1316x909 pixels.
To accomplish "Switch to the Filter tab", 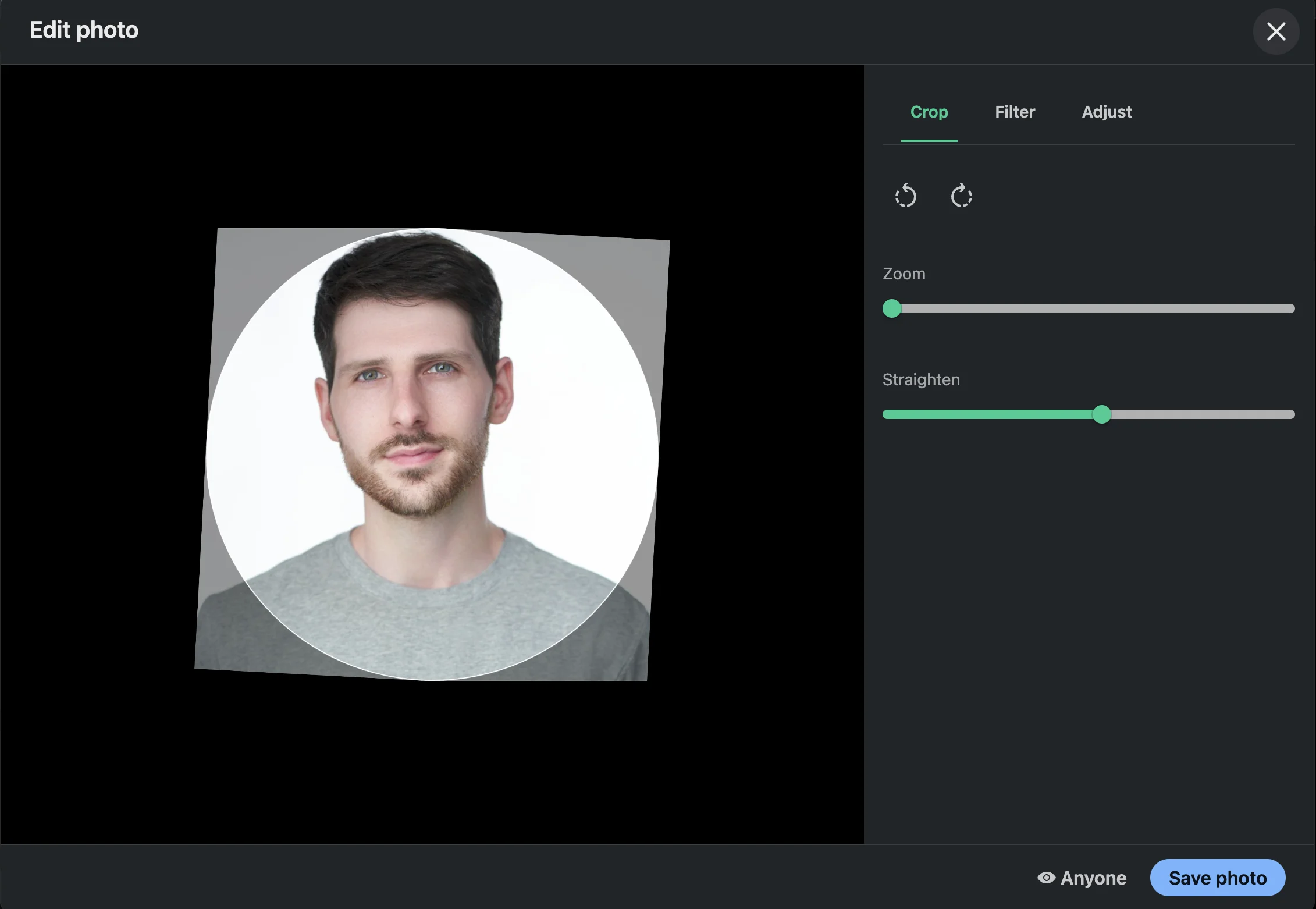I will (x=1015, y=112).
